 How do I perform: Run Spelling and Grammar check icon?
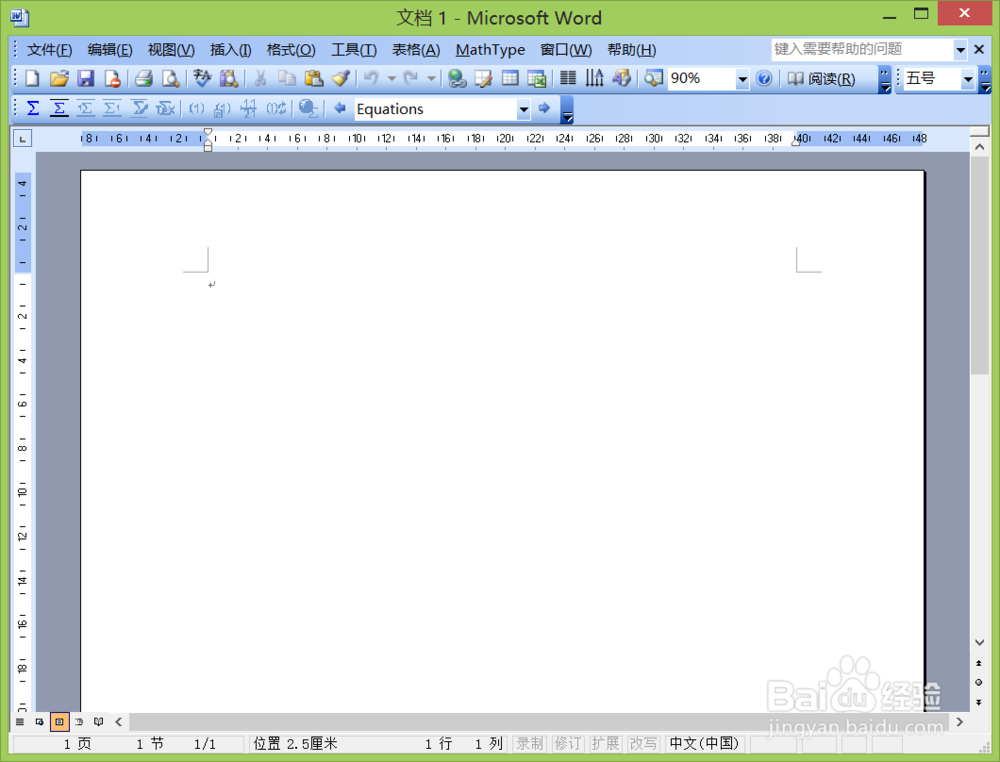coord(202,78)
